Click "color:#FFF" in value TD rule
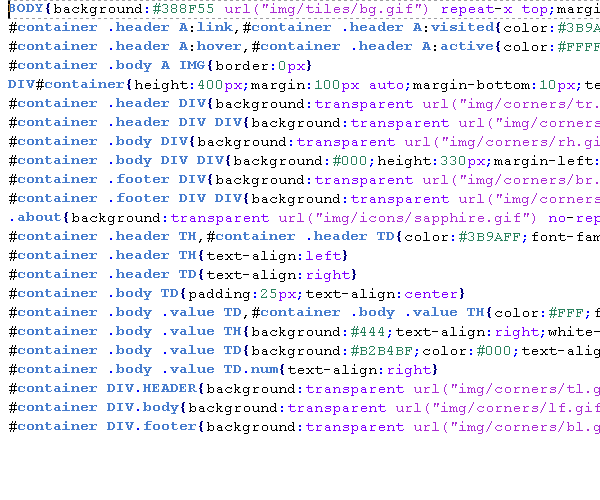600x500 pixels. (x=539, y=313)
